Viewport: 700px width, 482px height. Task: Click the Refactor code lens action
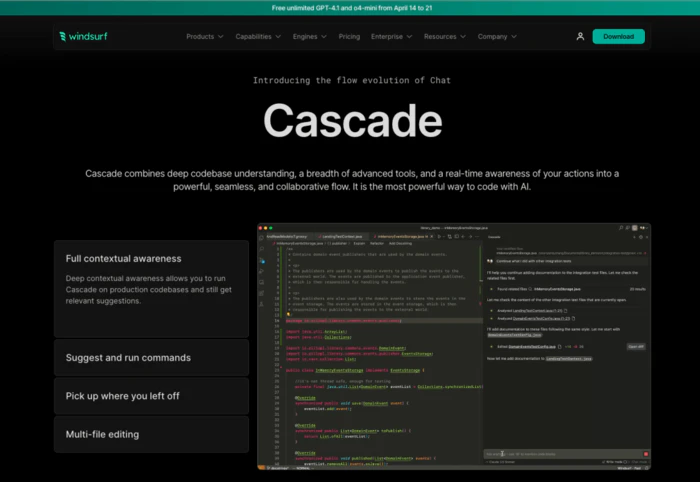(377, 244)
